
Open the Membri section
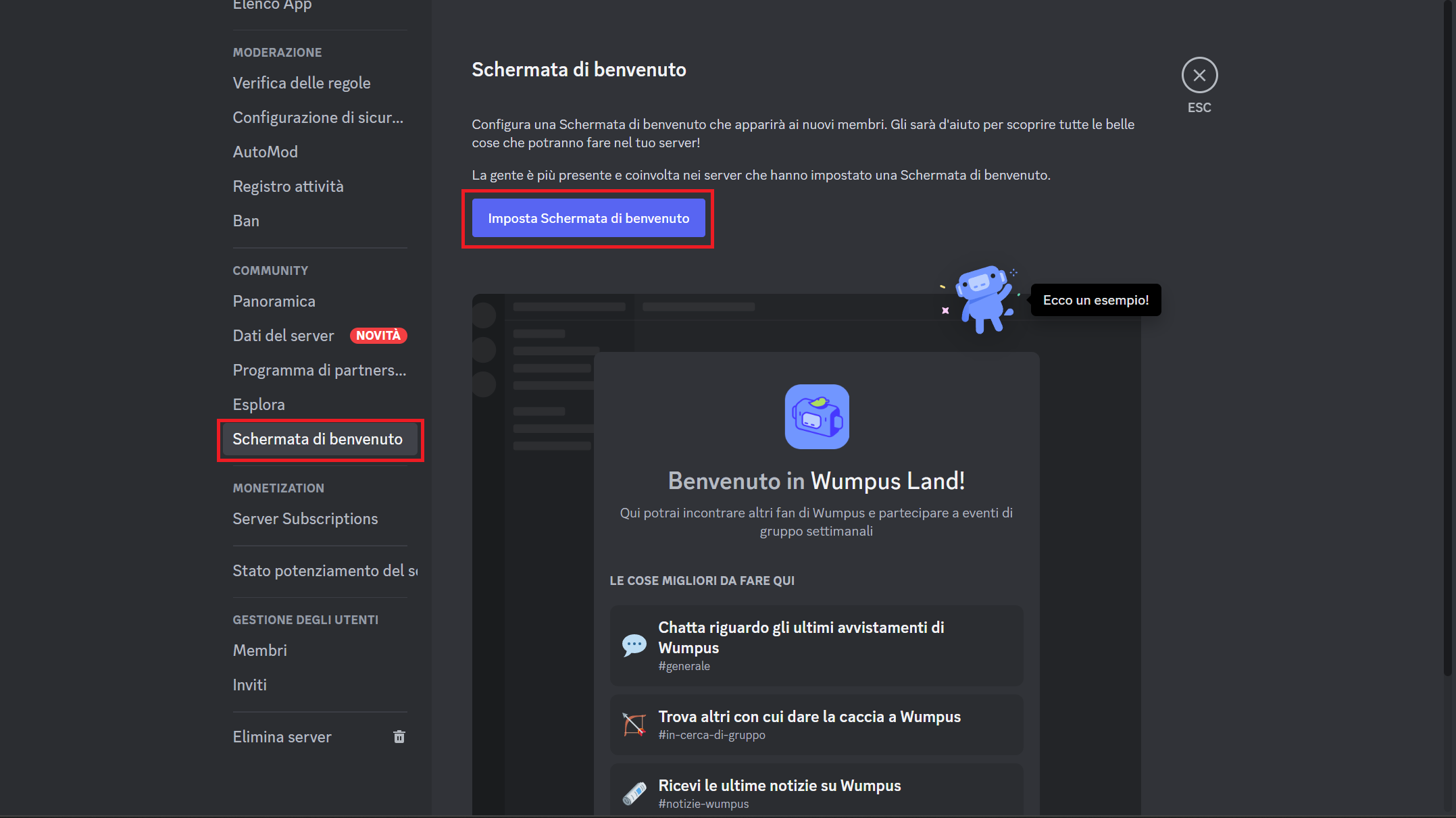pos(259,650)
